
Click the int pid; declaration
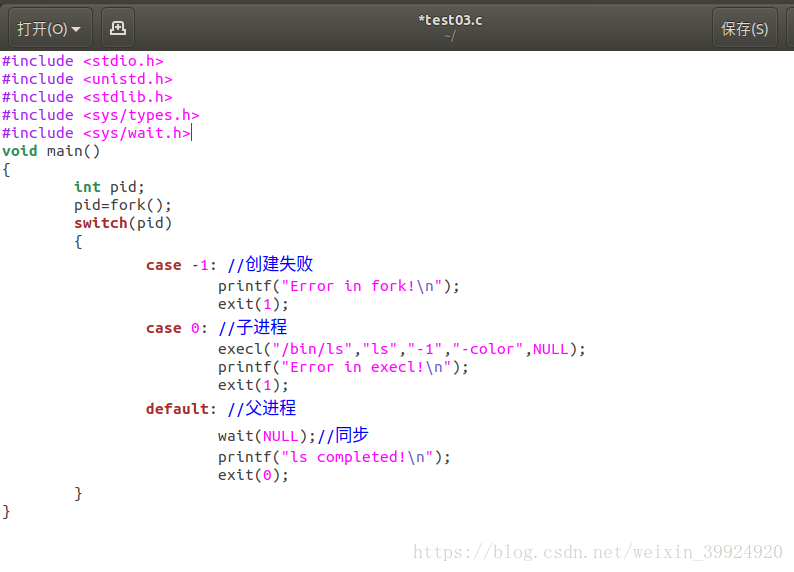[x=109, y=187]
